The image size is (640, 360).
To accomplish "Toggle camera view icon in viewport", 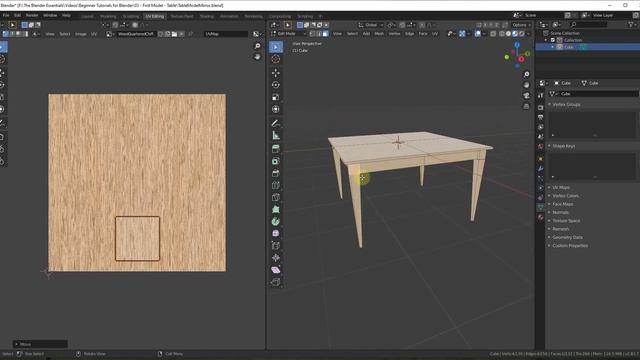I will click(527, 96).
